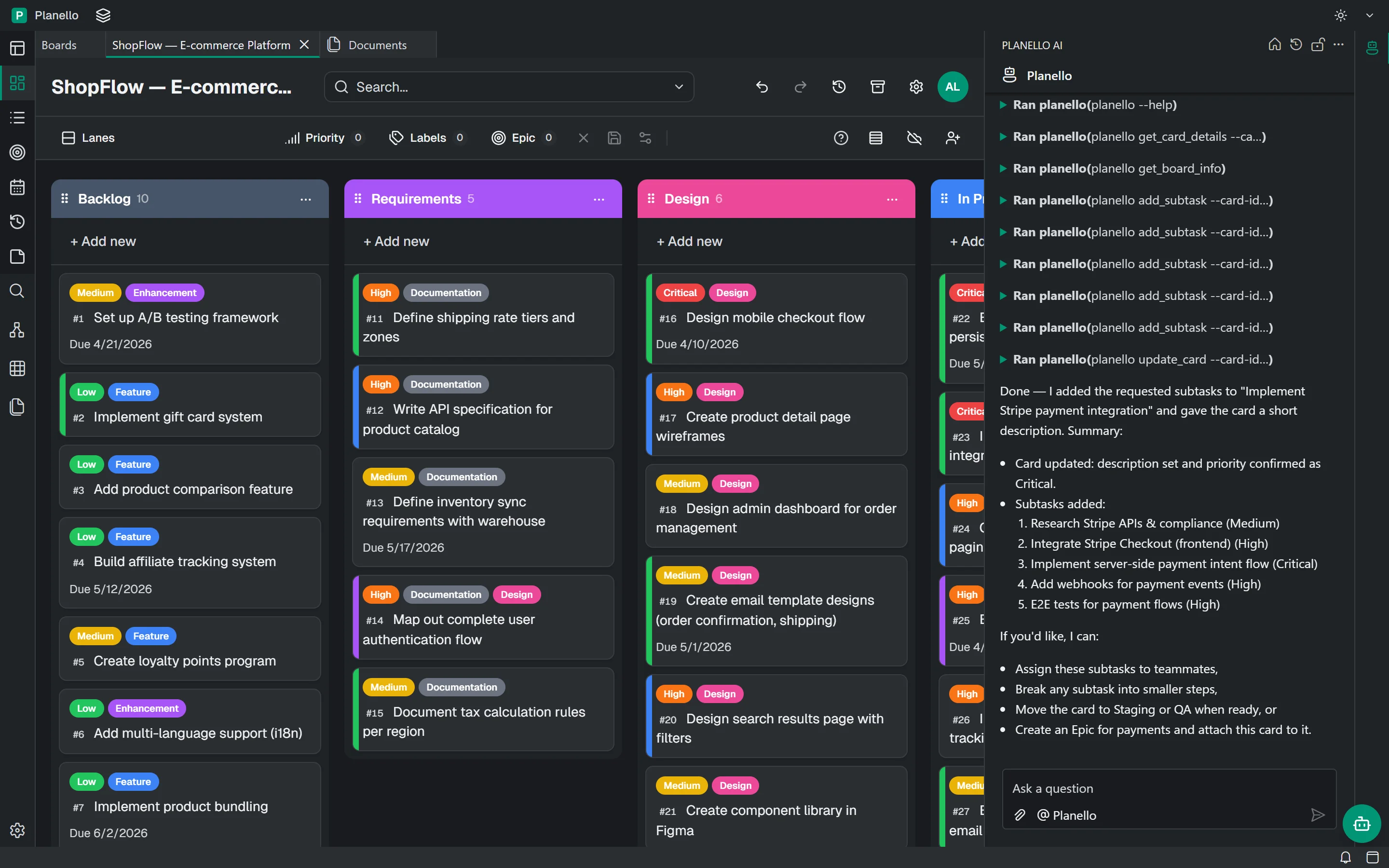1389x868 pixels.
Task: Click the search magnifier icon in sidebar
Action: (x=17, y=291)
